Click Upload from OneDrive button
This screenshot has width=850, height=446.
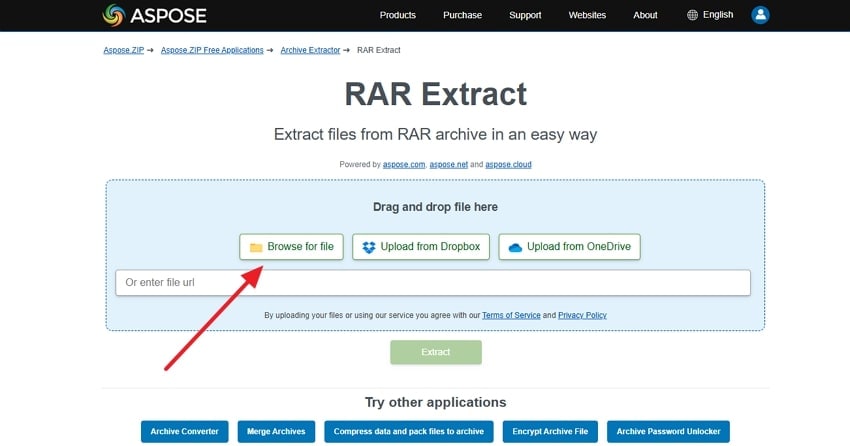coord(569,247)
